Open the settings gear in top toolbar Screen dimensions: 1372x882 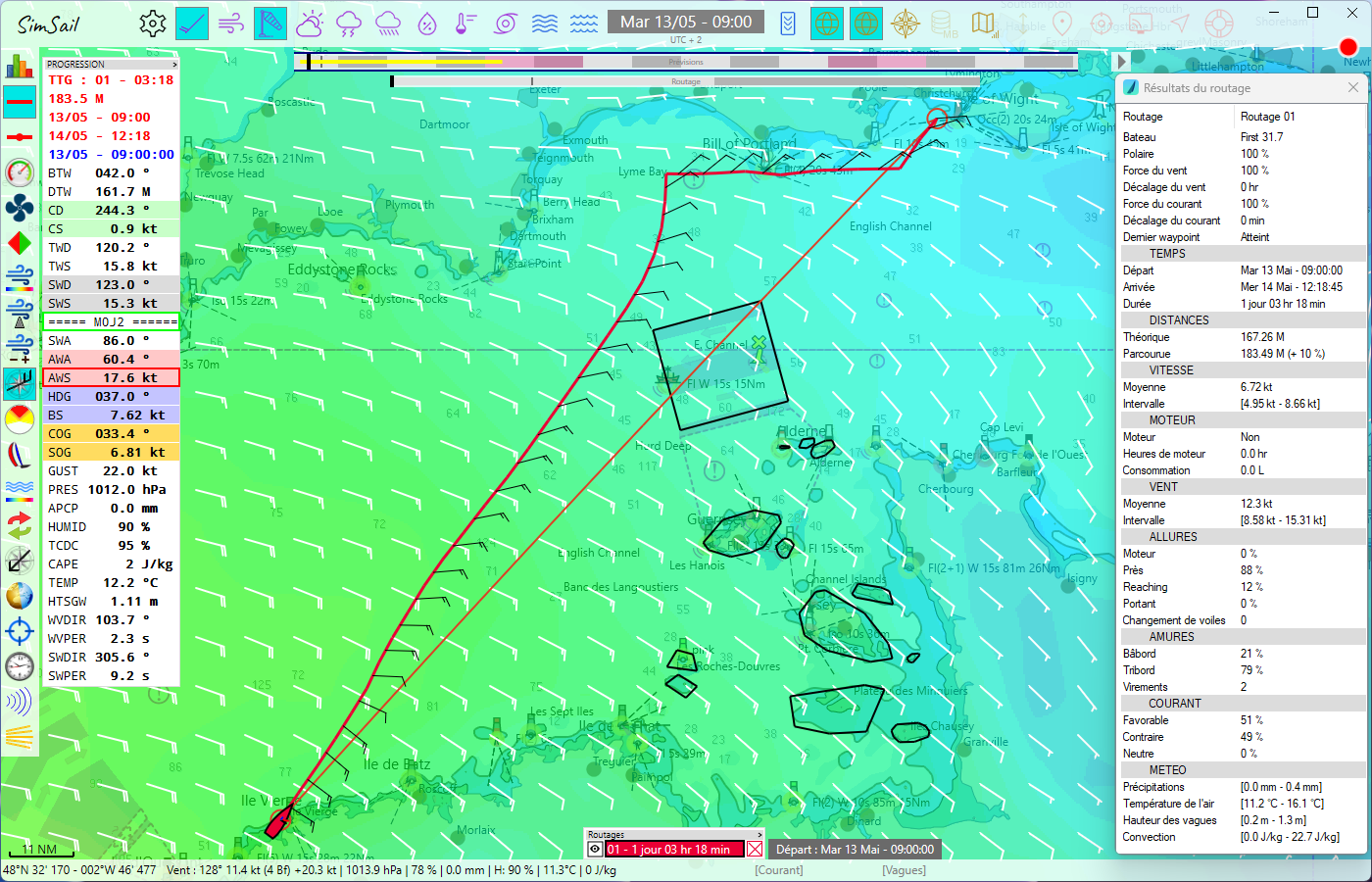[153, 23]
